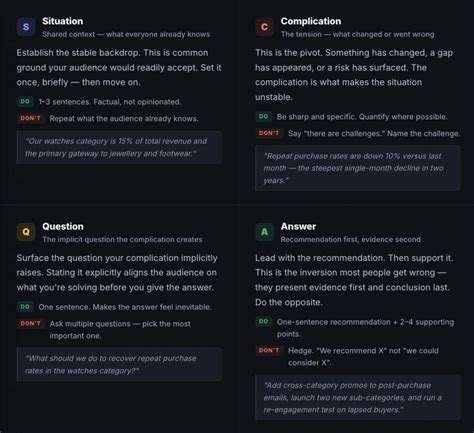
Task: Click the DO badge under Answer
Action: [x=263, y=321]
